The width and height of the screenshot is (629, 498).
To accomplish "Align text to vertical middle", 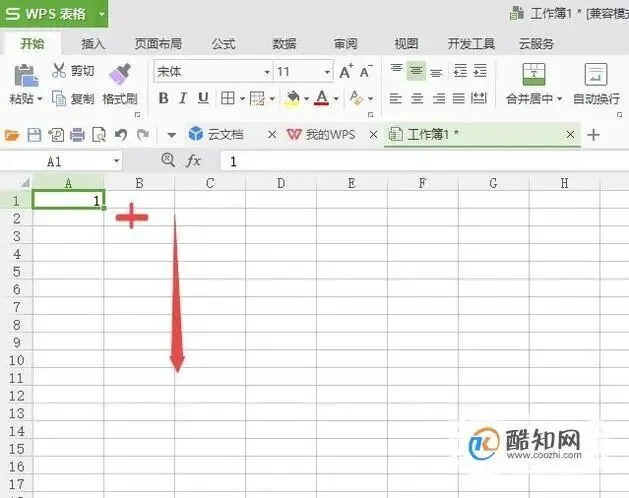I will click(416, 71).
